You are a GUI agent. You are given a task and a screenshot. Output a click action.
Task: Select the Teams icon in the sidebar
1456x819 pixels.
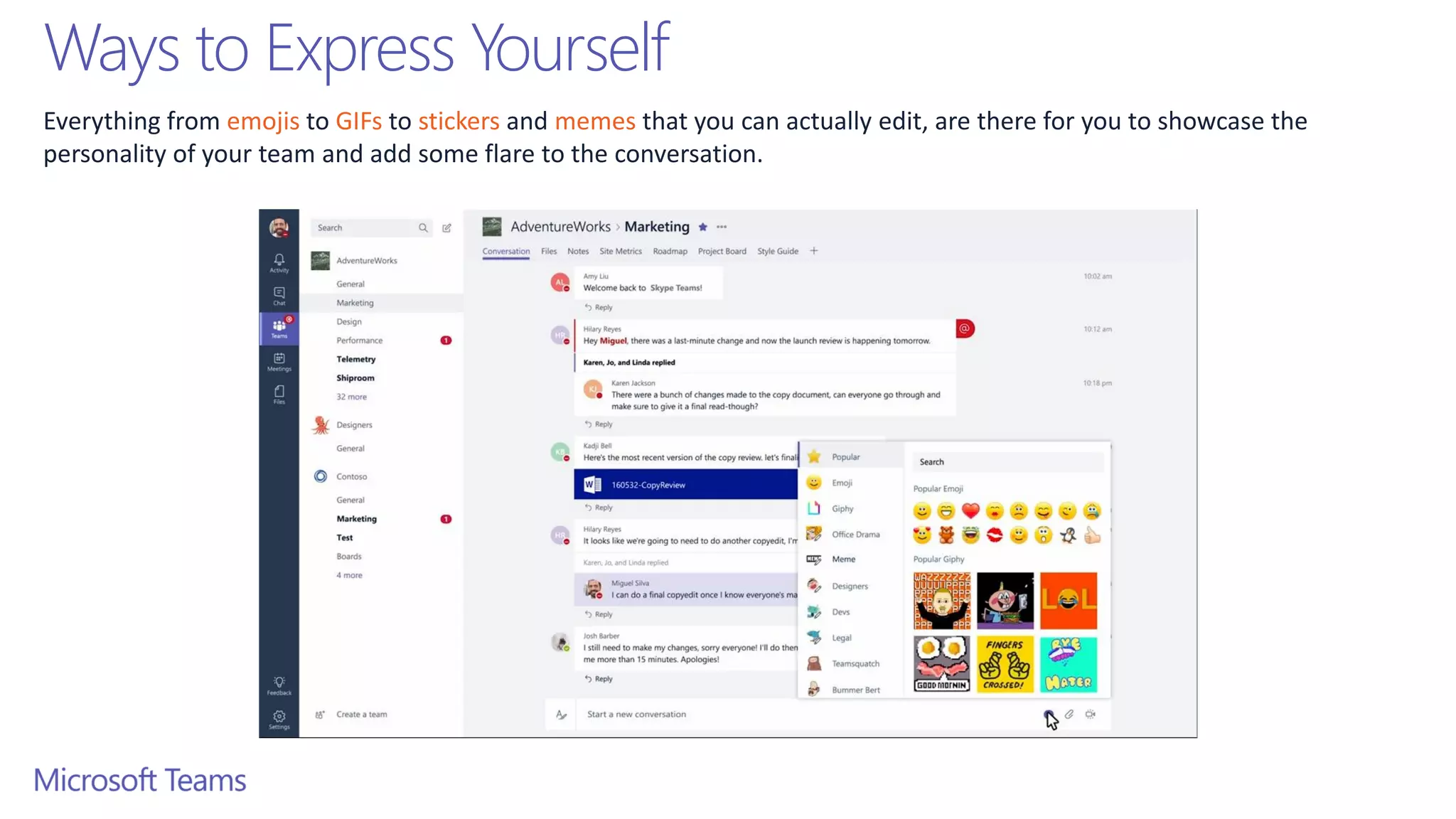coord(279,328)
